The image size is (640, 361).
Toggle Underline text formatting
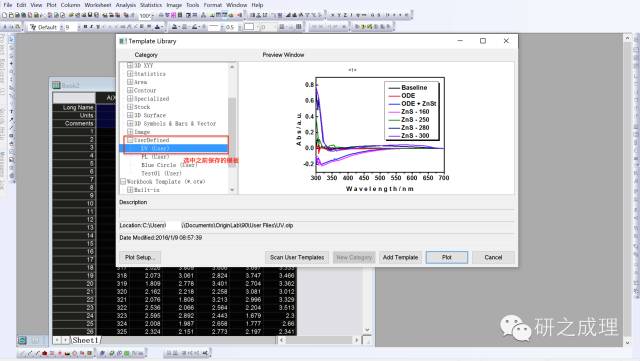click(x=98, y=27)
